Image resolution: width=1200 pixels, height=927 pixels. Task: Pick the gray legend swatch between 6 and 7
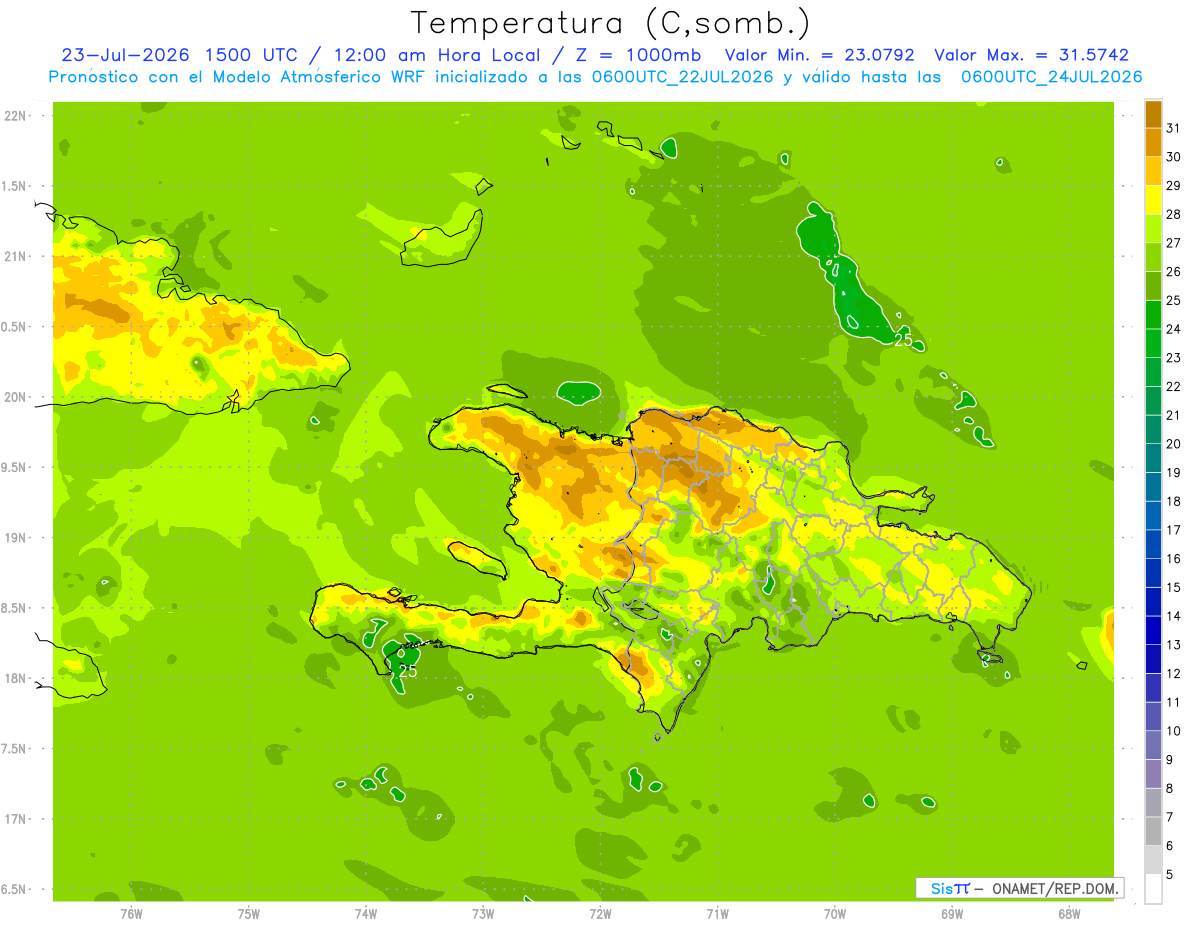point(1153,831)
